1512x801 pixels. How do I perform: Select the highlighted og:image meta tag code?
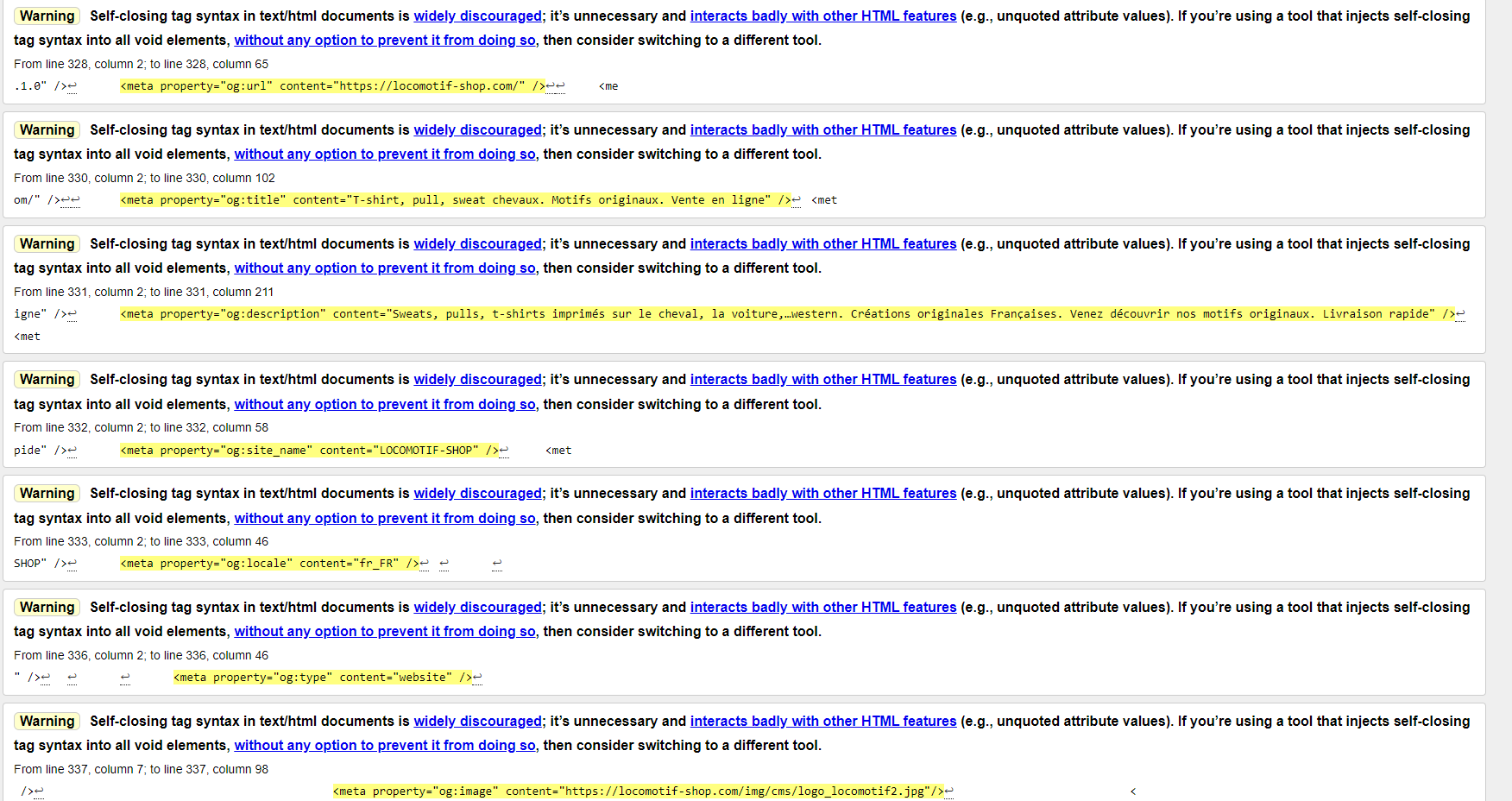(638, 792)
